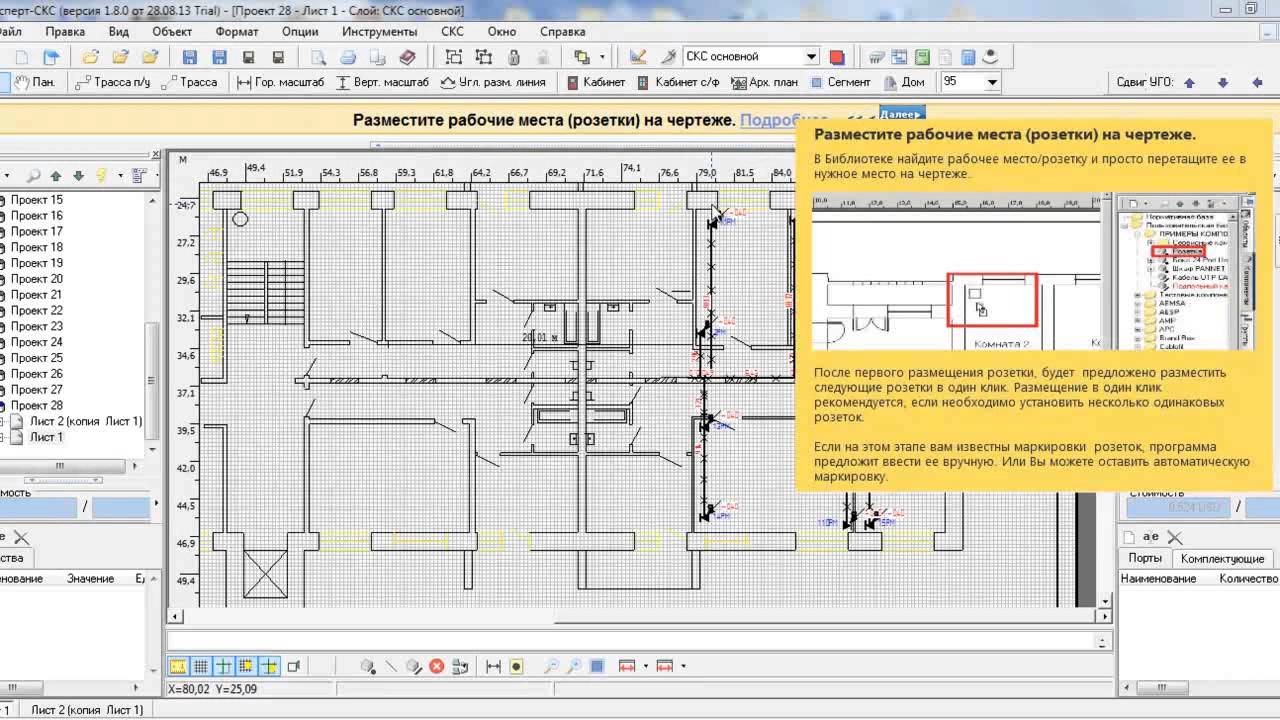Open the Правка menu
Viewport: 1280px width, 720px height.
coord(65,31)
